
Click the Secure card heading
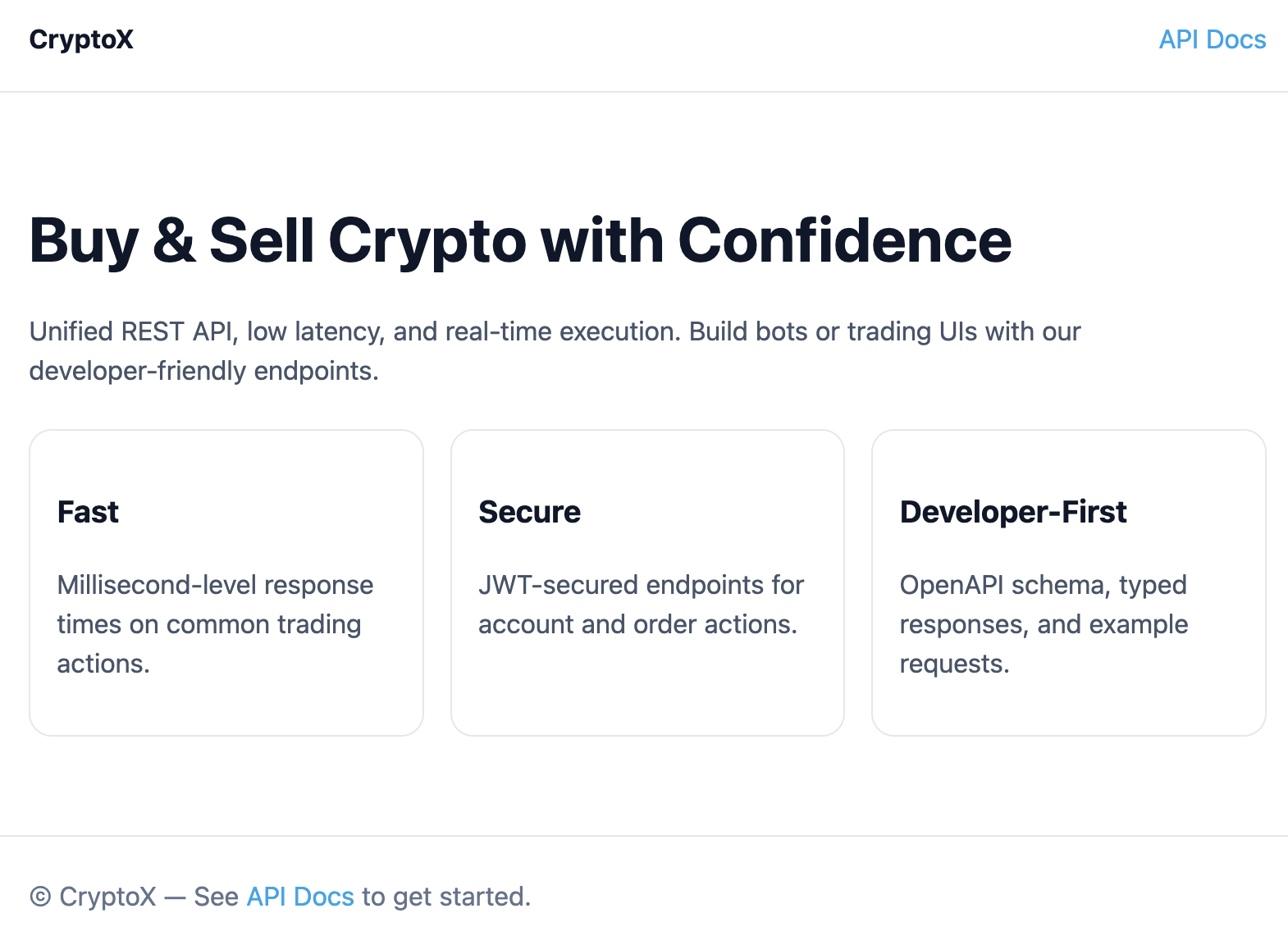pos(529,511)
